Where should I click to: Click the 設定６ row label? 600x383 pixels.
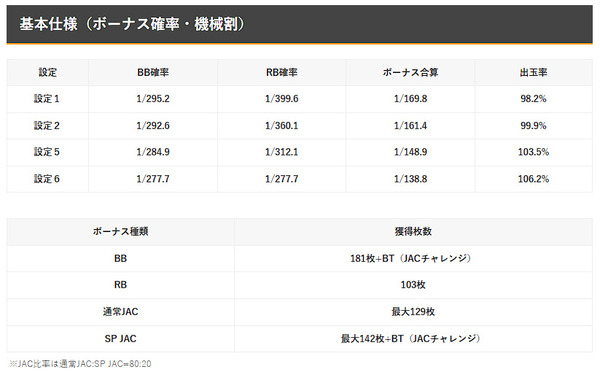click(47, 179)
